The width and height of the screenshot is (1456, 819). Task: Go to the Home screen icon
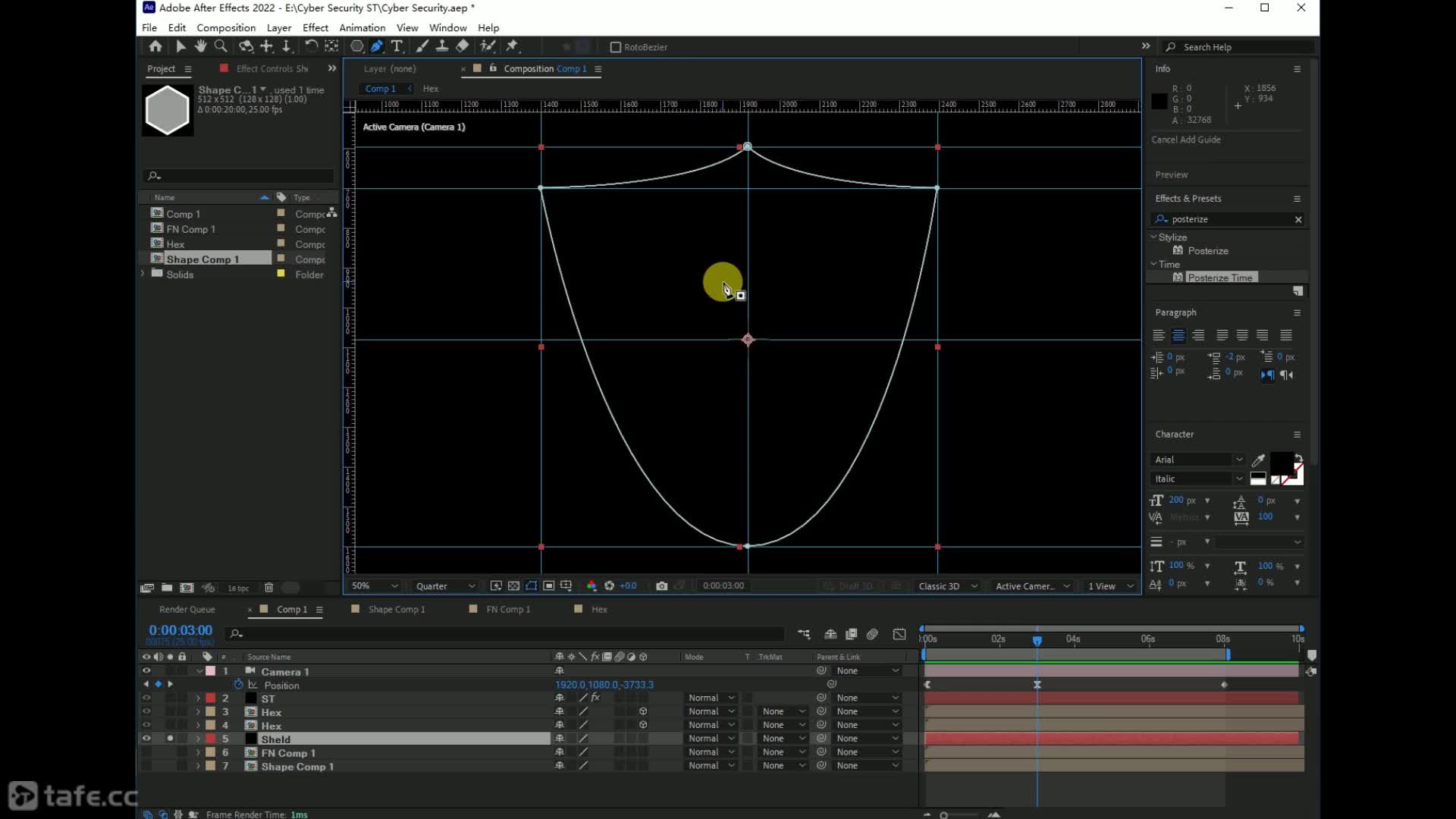coord(155,46)
